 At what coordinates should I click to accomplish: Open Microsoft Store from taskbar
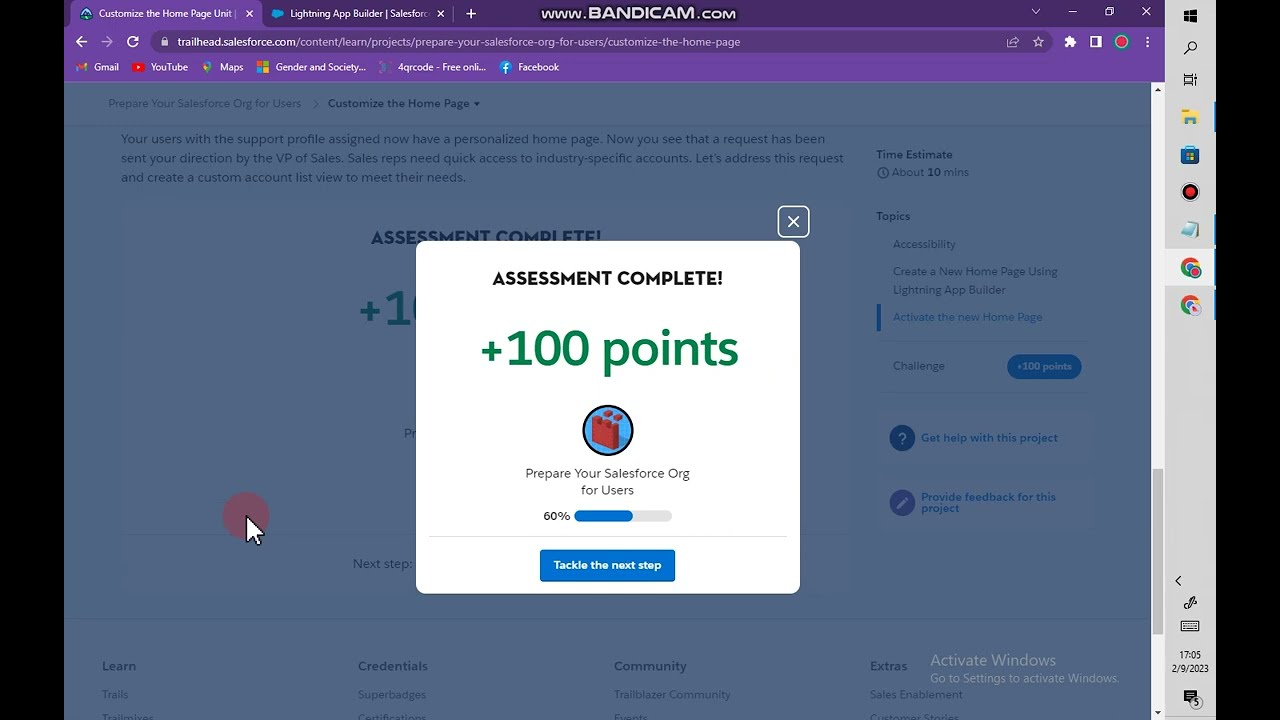pos(1190,155)
